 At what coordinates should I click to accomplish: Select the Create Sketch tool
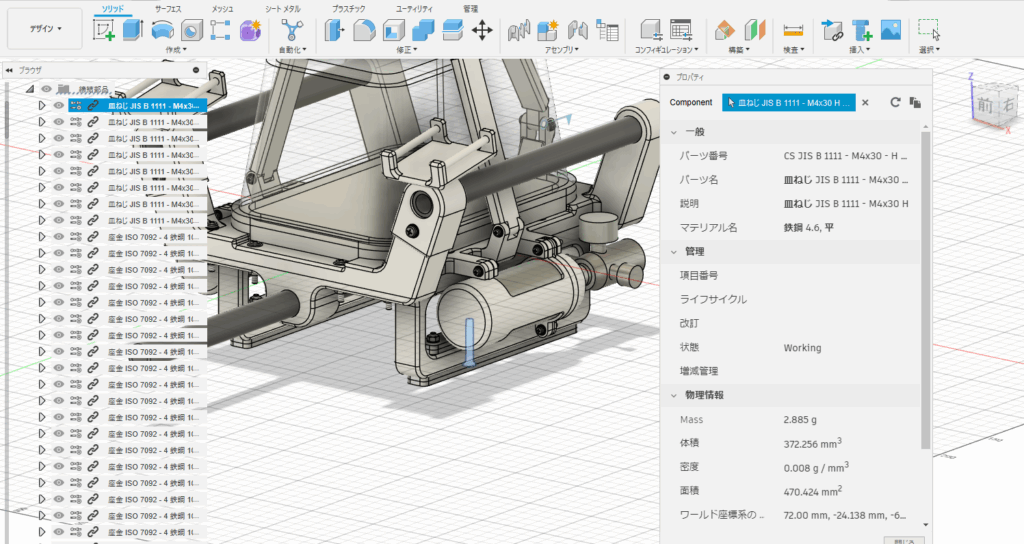click(x=104, y=30)
